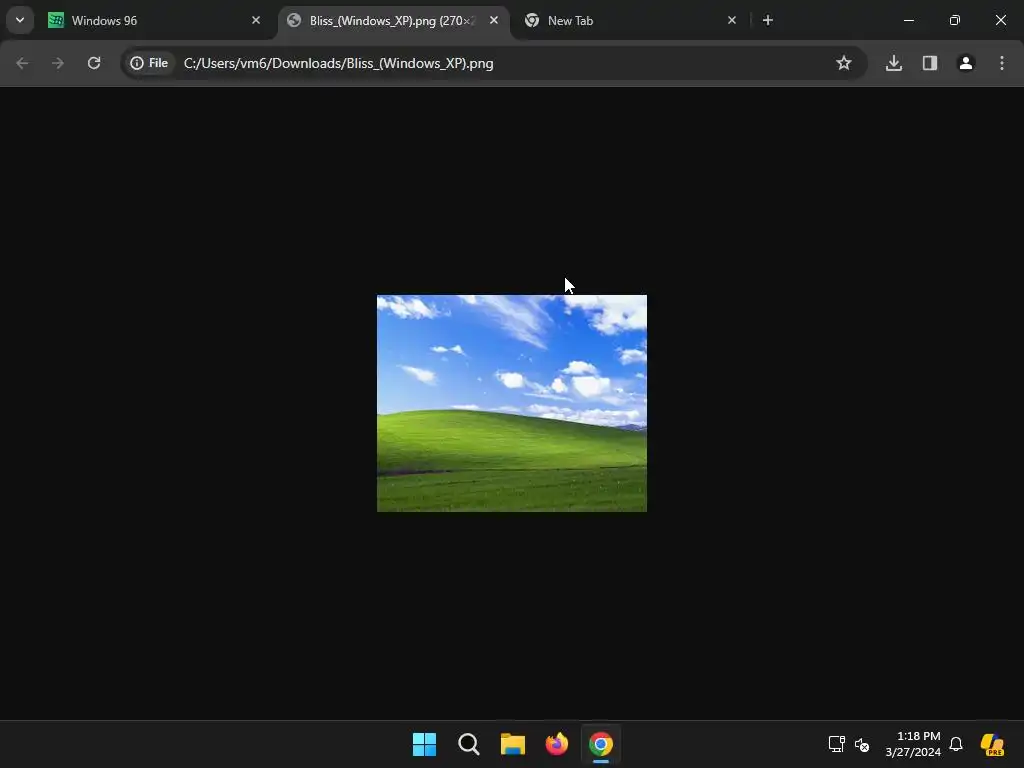
Task: Go back using the back arrow
Action: click(22, 63)
